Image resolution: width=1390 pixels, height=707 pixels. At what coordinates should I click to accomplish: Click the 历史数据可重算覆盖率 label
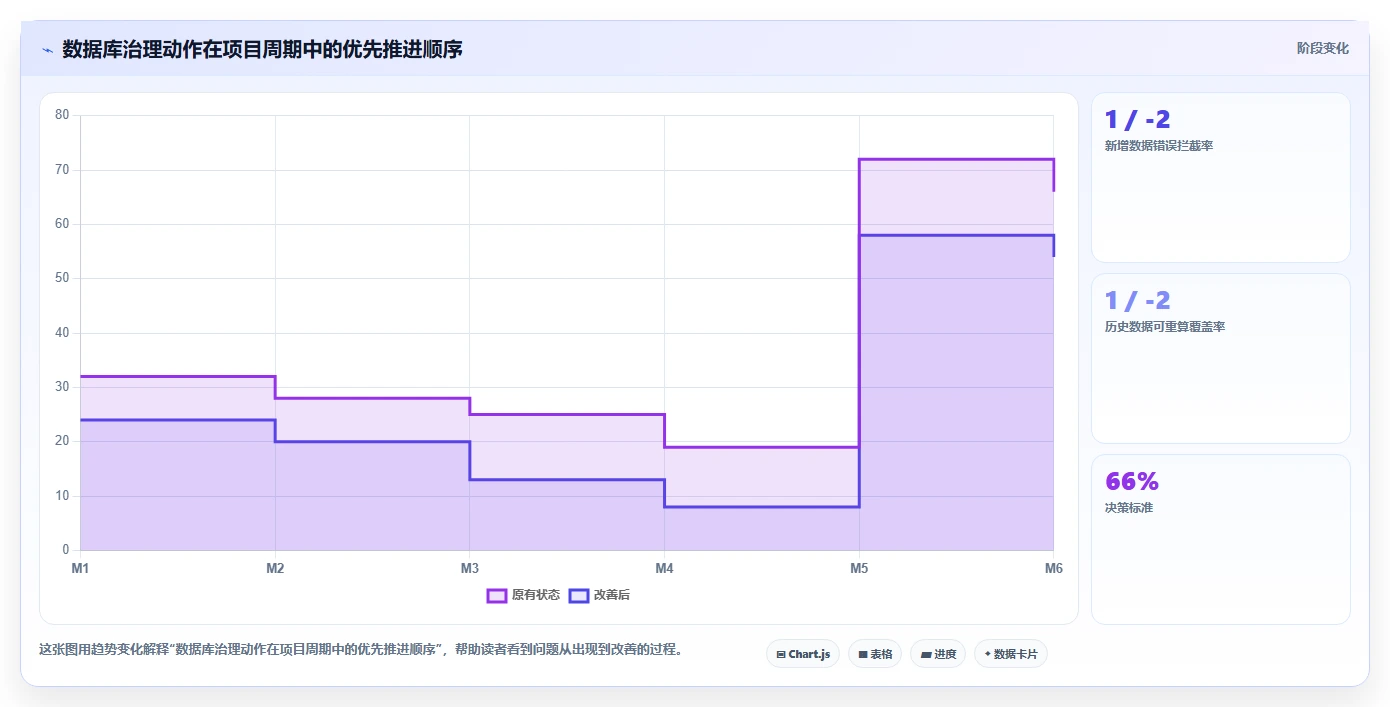tap(1165, 327)
